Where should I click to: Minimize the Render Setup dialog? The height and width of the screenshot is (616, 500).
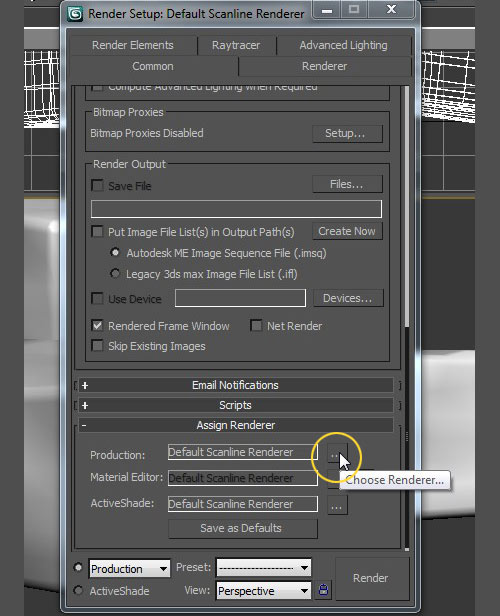tap(327, 10)
